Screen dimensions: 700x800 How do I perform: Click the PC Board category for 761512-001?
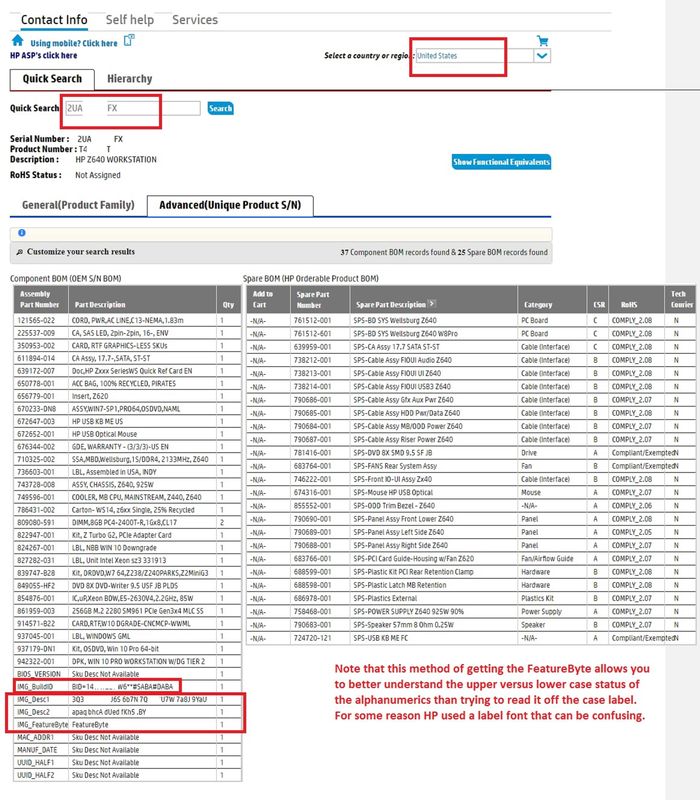coord(535,320)
